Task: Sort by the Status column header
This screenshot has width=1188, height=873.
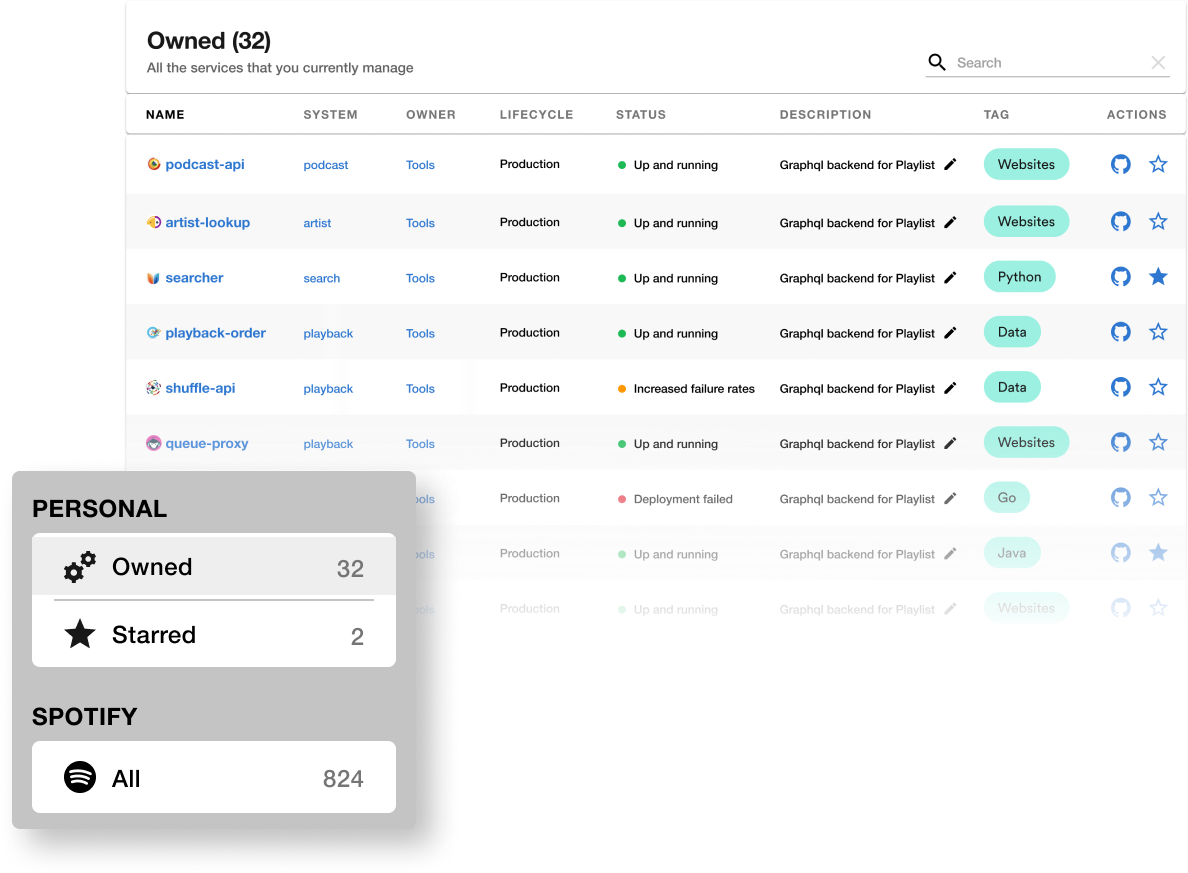Action: (x=641, y=114)
